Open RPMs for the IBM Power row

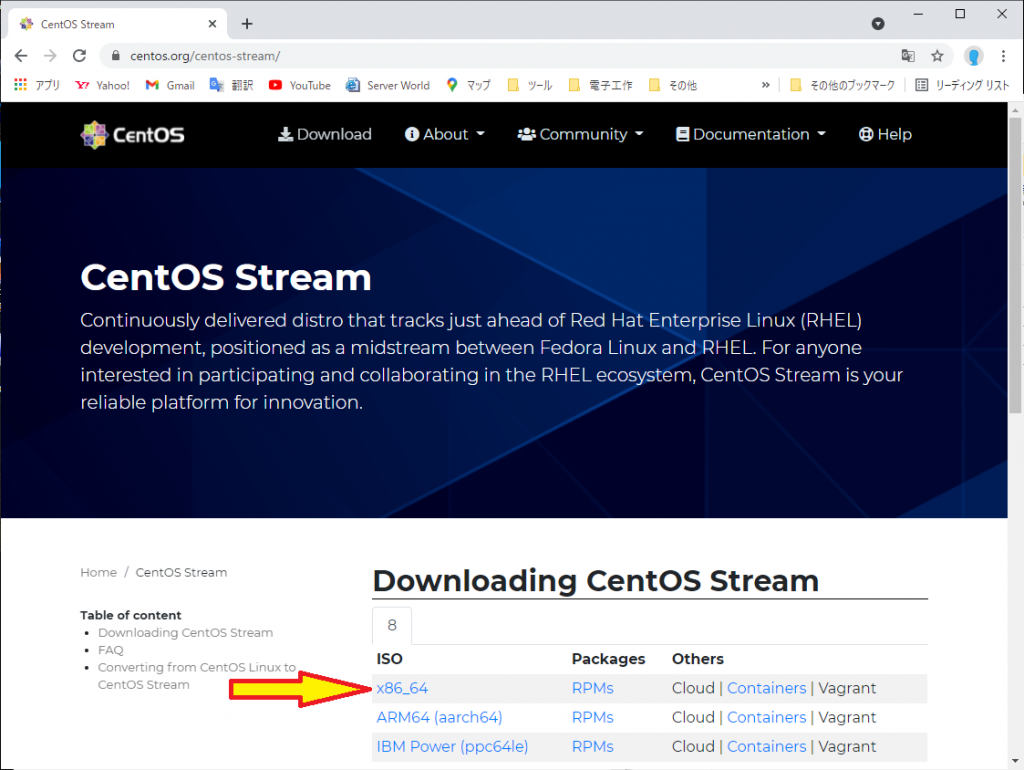pos(593,746)
